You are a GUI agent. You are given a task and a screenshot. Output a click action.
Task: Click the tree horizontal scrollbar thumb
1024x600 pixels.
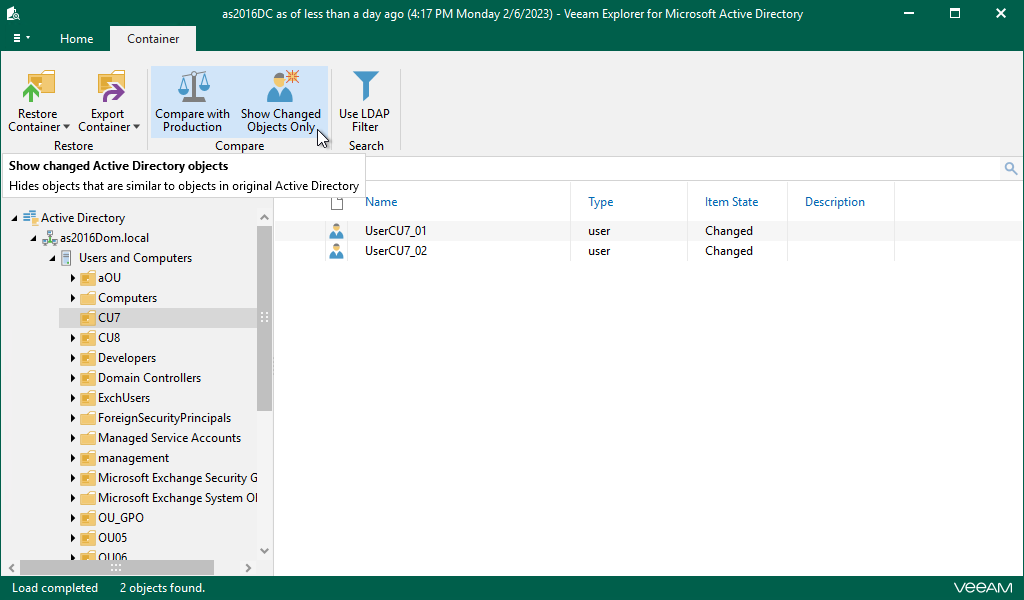click(116, 567)
